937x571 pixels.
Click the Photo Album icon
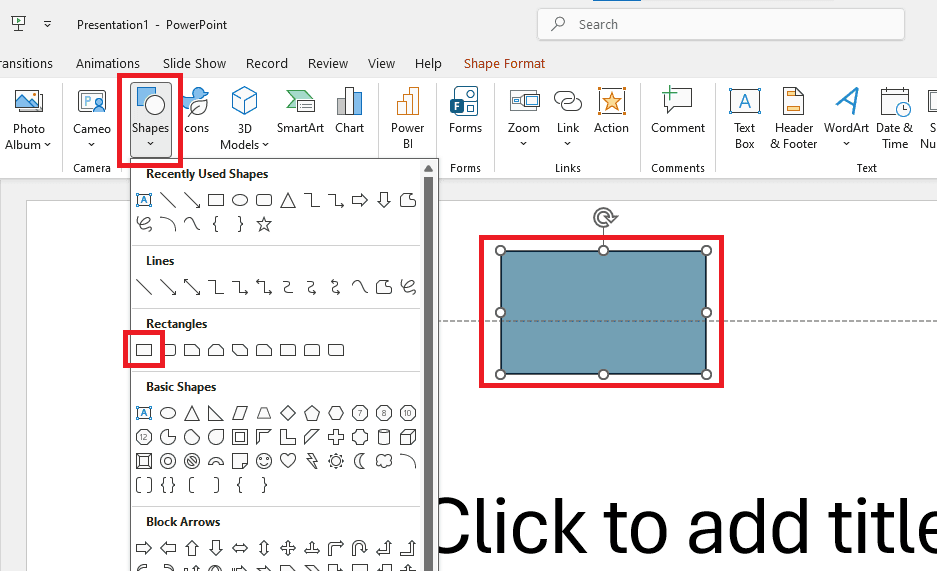29,103
